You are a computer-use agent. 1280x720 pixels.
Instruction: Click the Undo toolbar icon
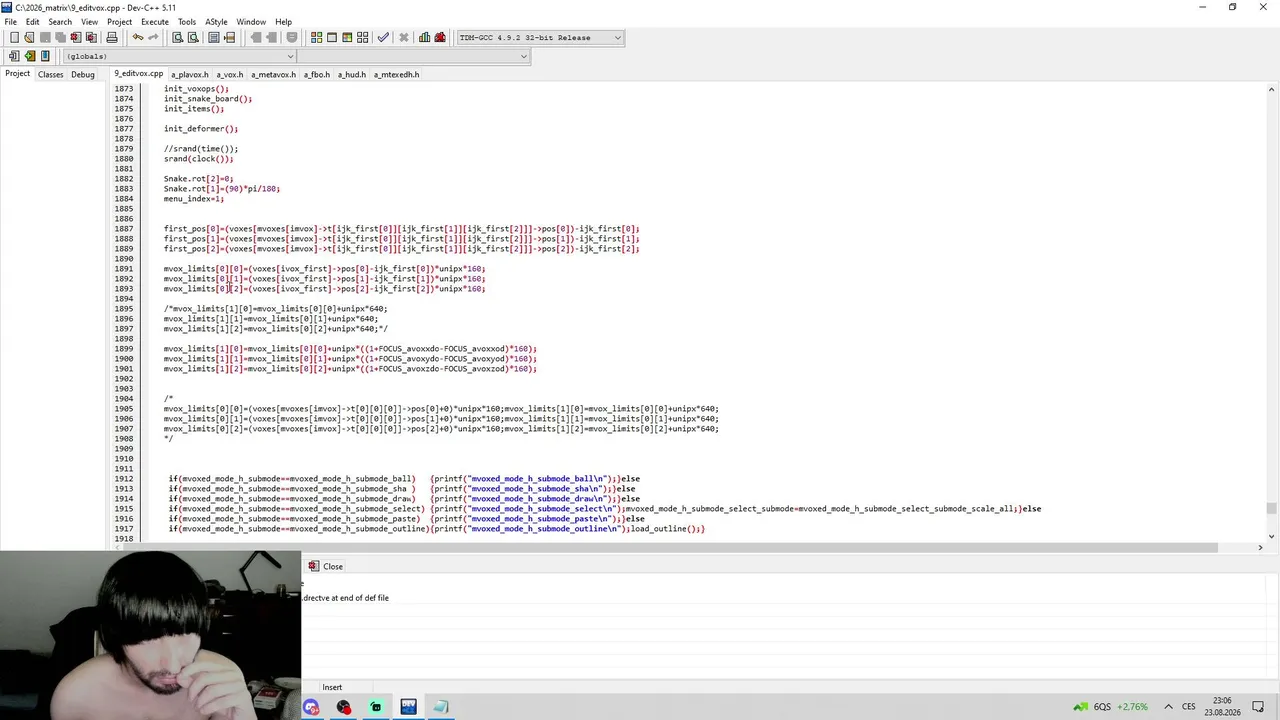[x=138, y=38]
